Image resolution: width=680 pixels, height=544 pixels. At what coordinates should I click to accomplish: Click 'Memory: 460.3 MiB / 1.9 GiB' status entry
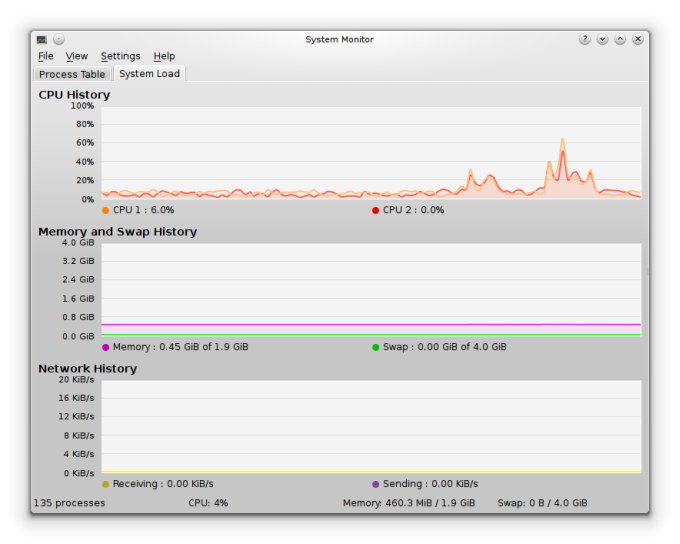[409, 503]
